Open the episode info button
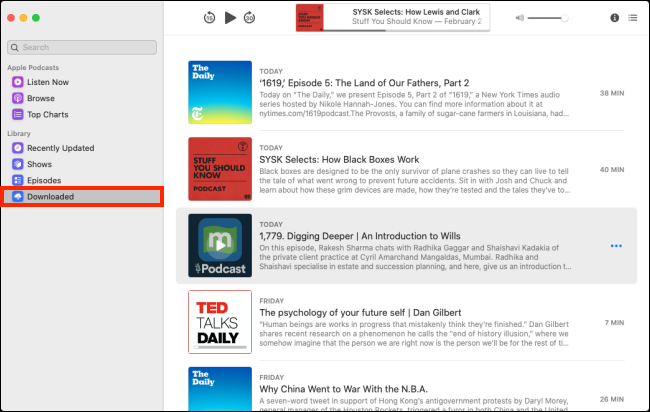650x412 pixels. [x=614, y=18]
